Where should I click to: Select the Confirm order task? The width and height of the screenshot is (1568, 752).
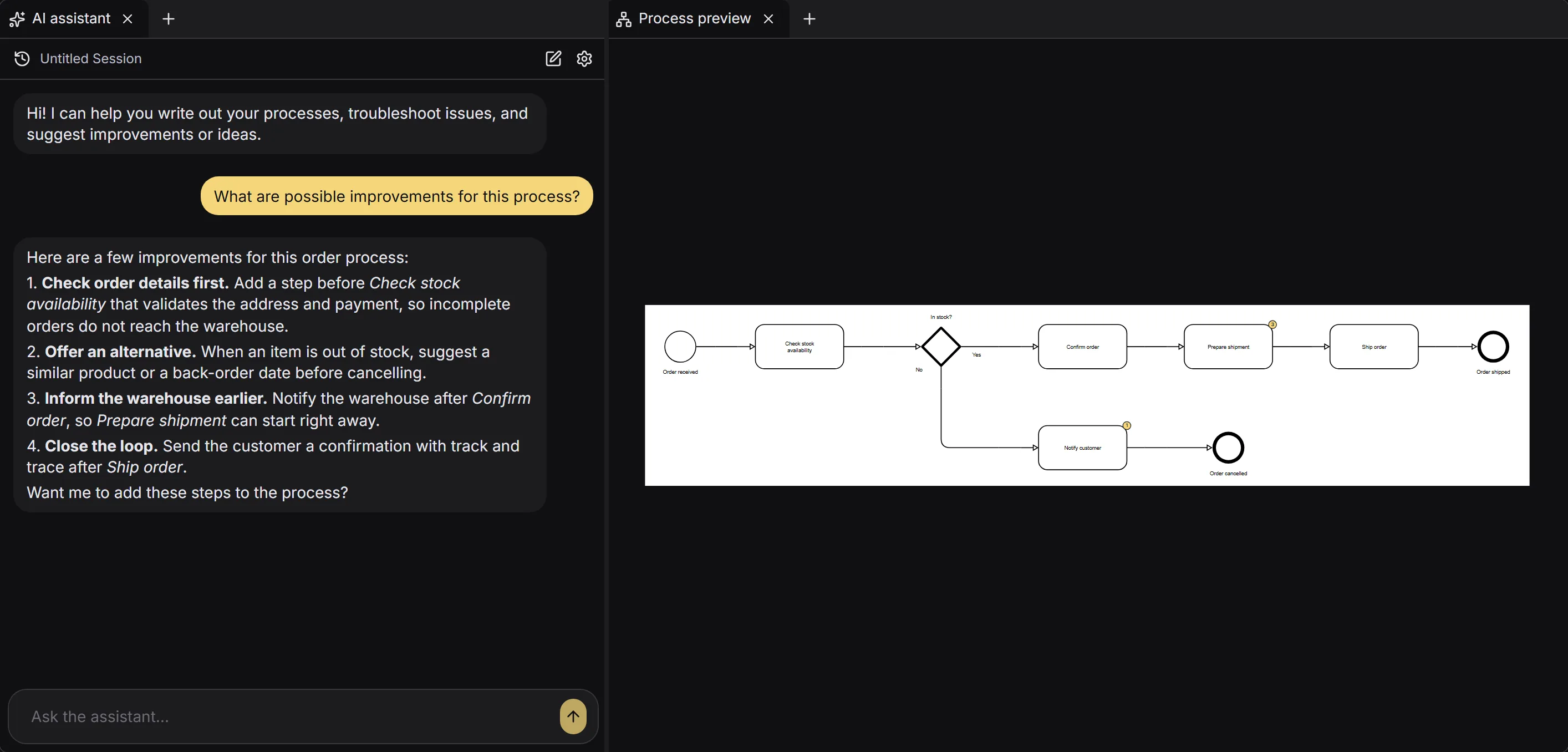pyautogui.click(x=1082, y=347)
